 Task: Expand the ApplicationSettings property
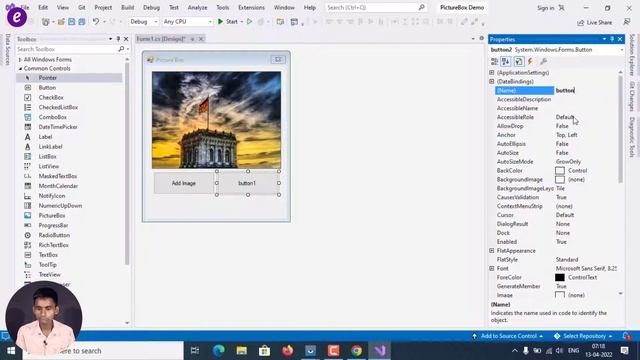(x=492, y=73)
